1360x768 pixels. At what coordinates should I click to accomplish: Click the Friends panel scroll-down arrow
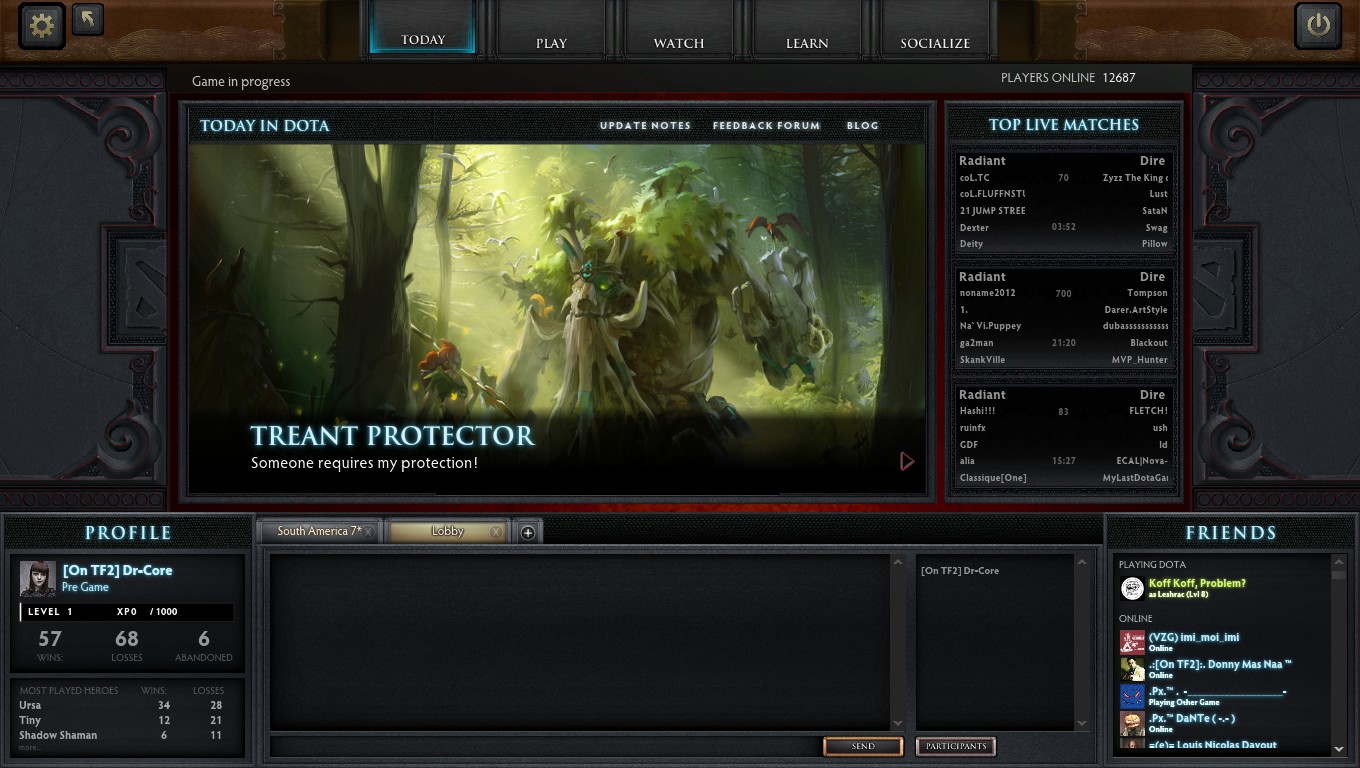coord(1339,748)
